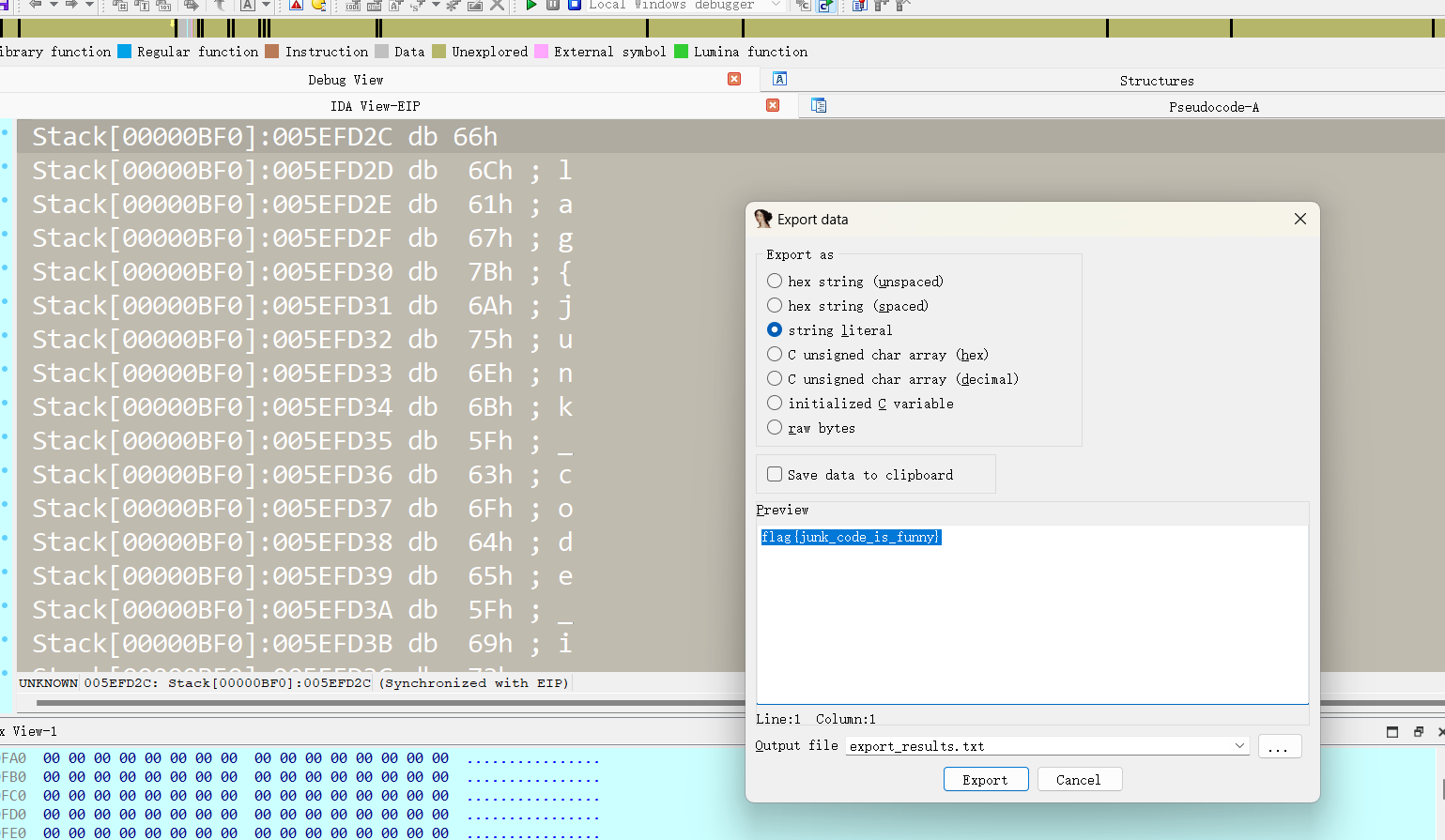Click the Instruction brown legend swatch
1445x840 pixels.
click(272, 52)
